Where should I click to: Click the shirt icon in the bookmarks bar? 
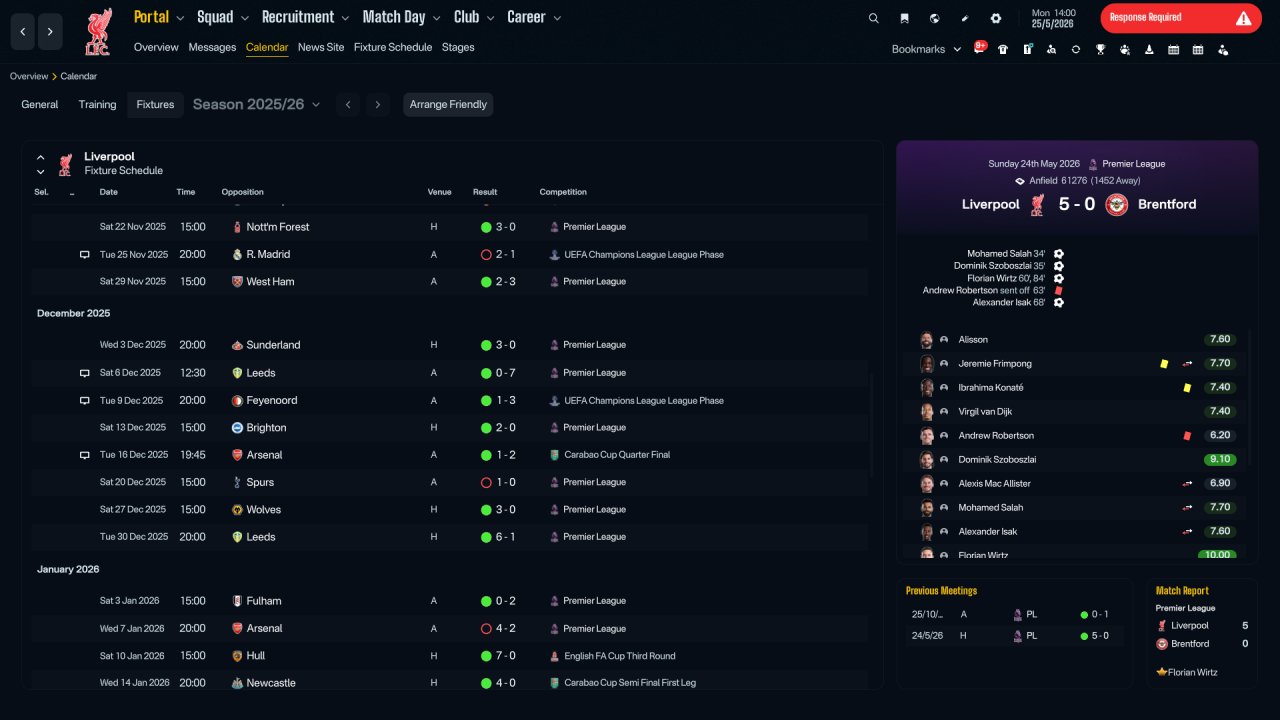pos(1003,49)
